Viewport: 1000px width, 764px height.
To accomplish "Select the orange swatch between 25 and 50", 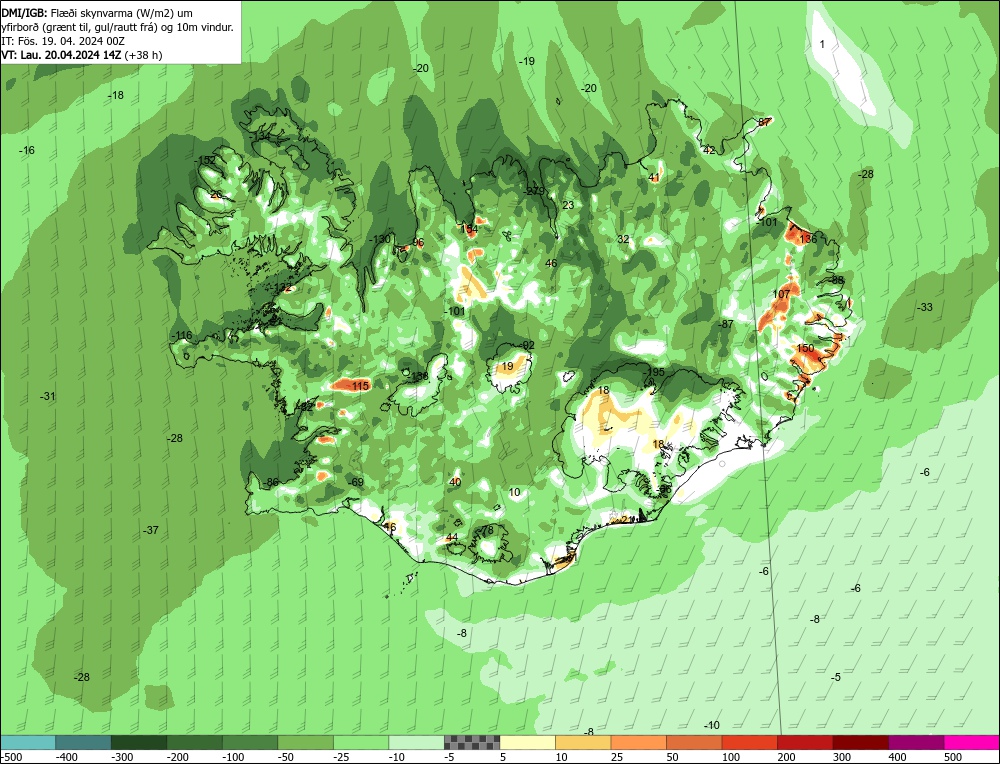I will pos(638,742).
